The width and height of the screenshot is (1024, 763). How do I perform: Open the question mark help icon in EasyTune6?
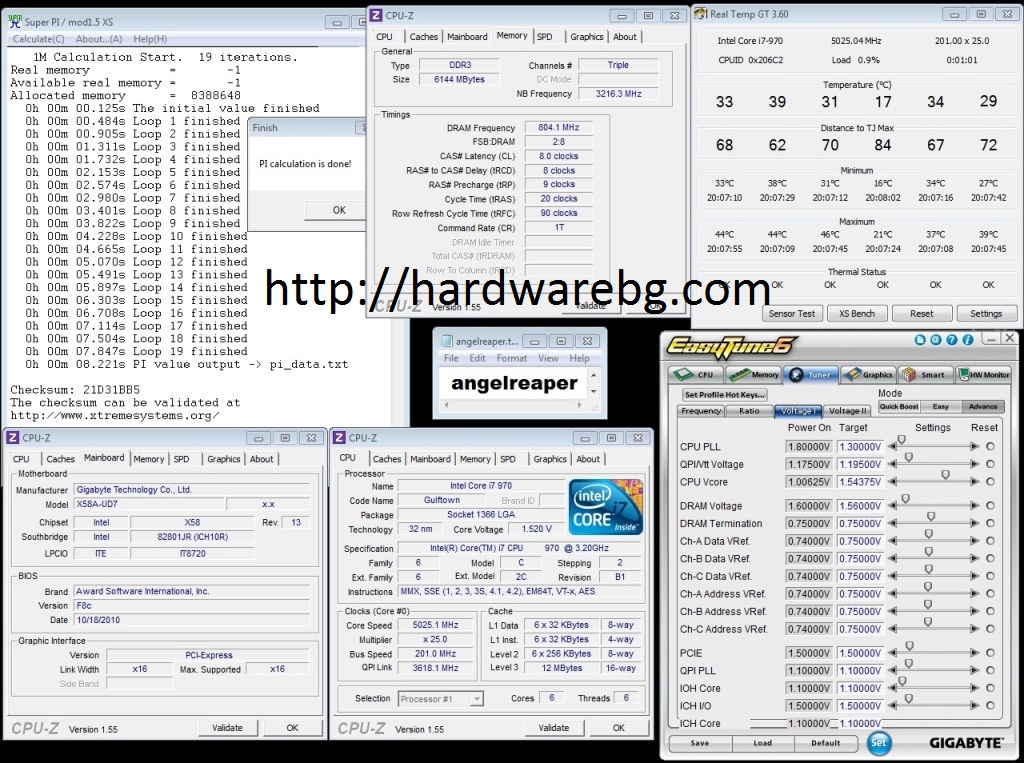(952, 340)
